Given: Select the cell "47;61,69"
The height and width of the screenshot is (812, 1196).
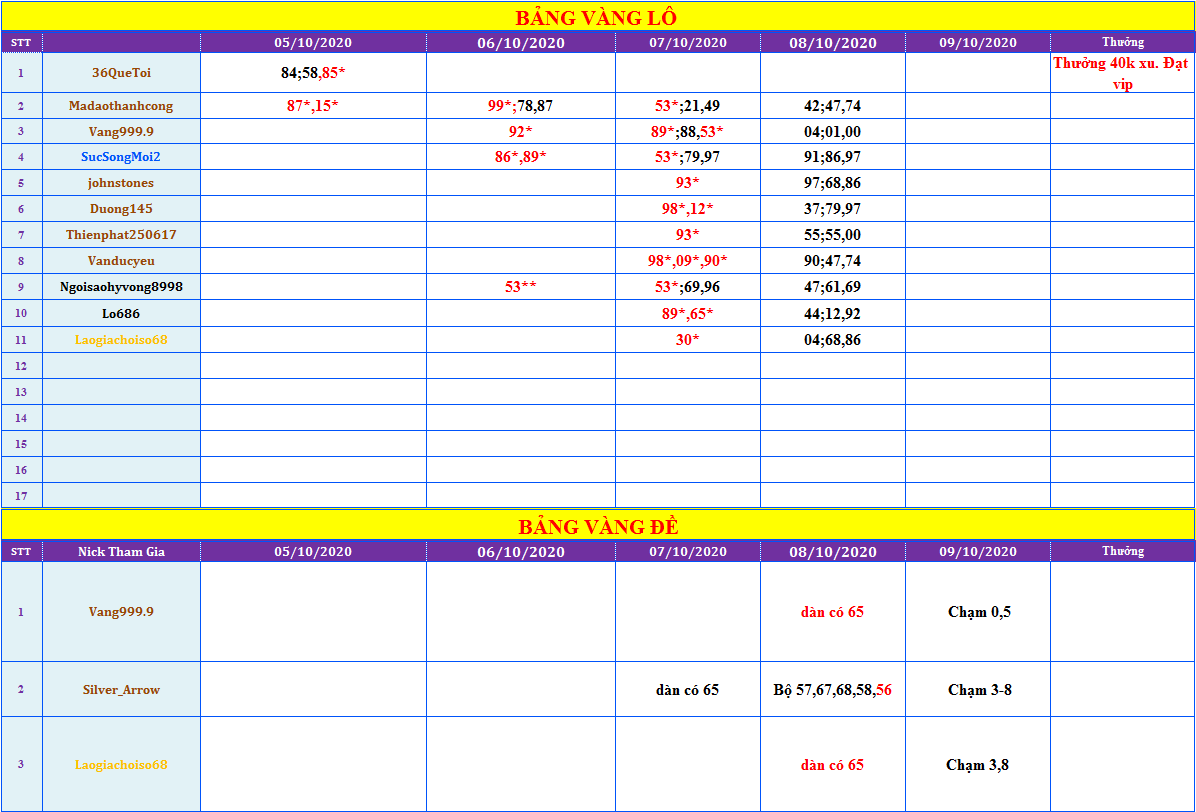Looking at the screenshot, I should click(x=833, y=287).
